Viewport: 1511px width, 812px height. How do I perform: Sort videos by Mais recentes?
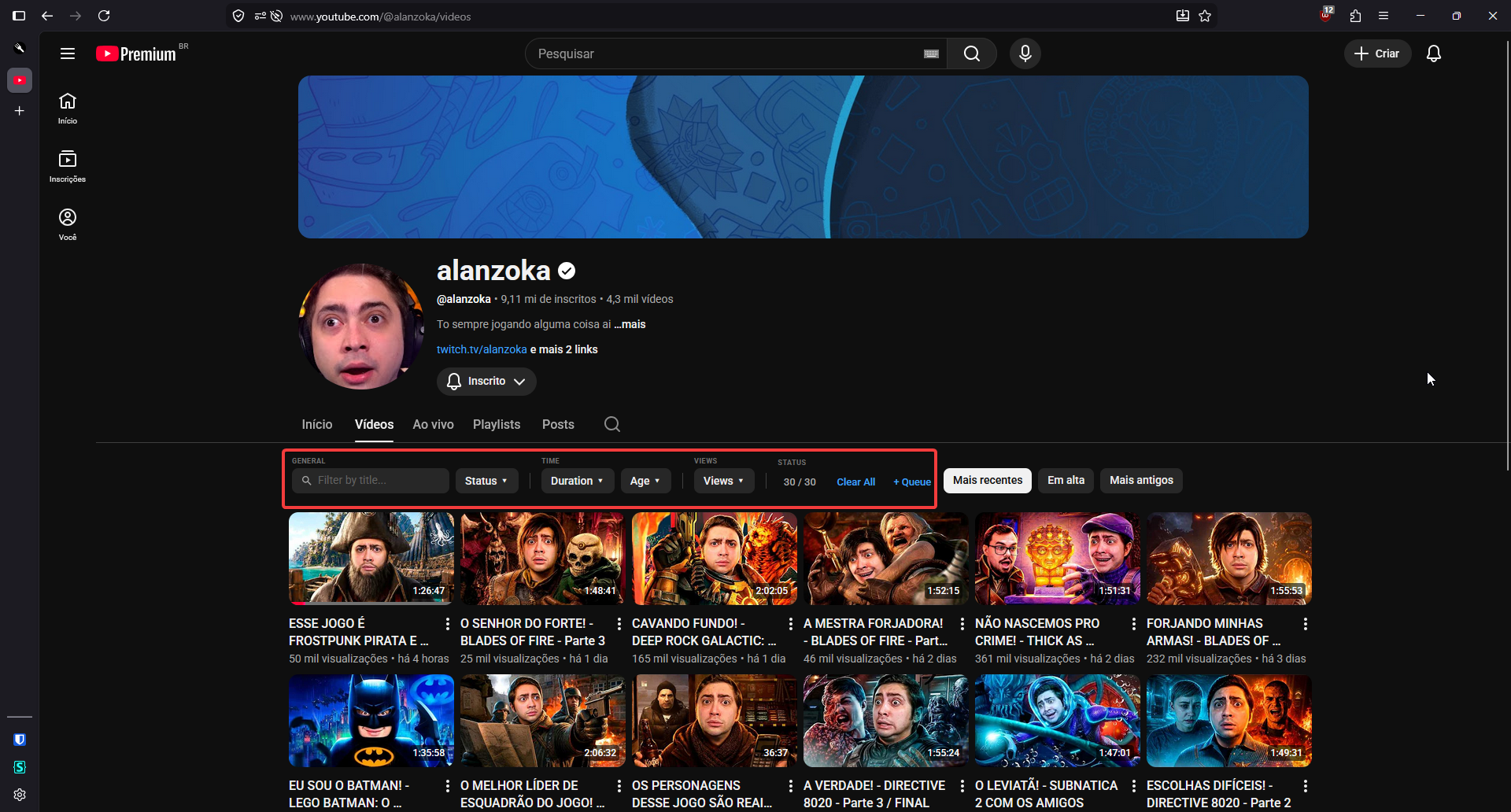pyautogui.click(x=988, y=481)
